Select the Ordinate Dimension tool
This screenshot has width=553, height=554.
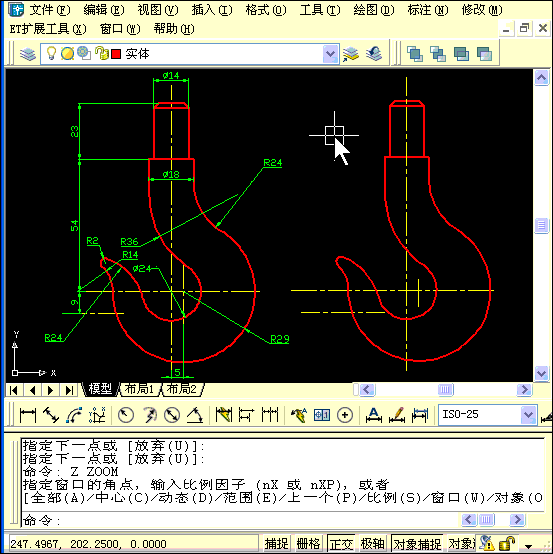click(x=97, y=415)
